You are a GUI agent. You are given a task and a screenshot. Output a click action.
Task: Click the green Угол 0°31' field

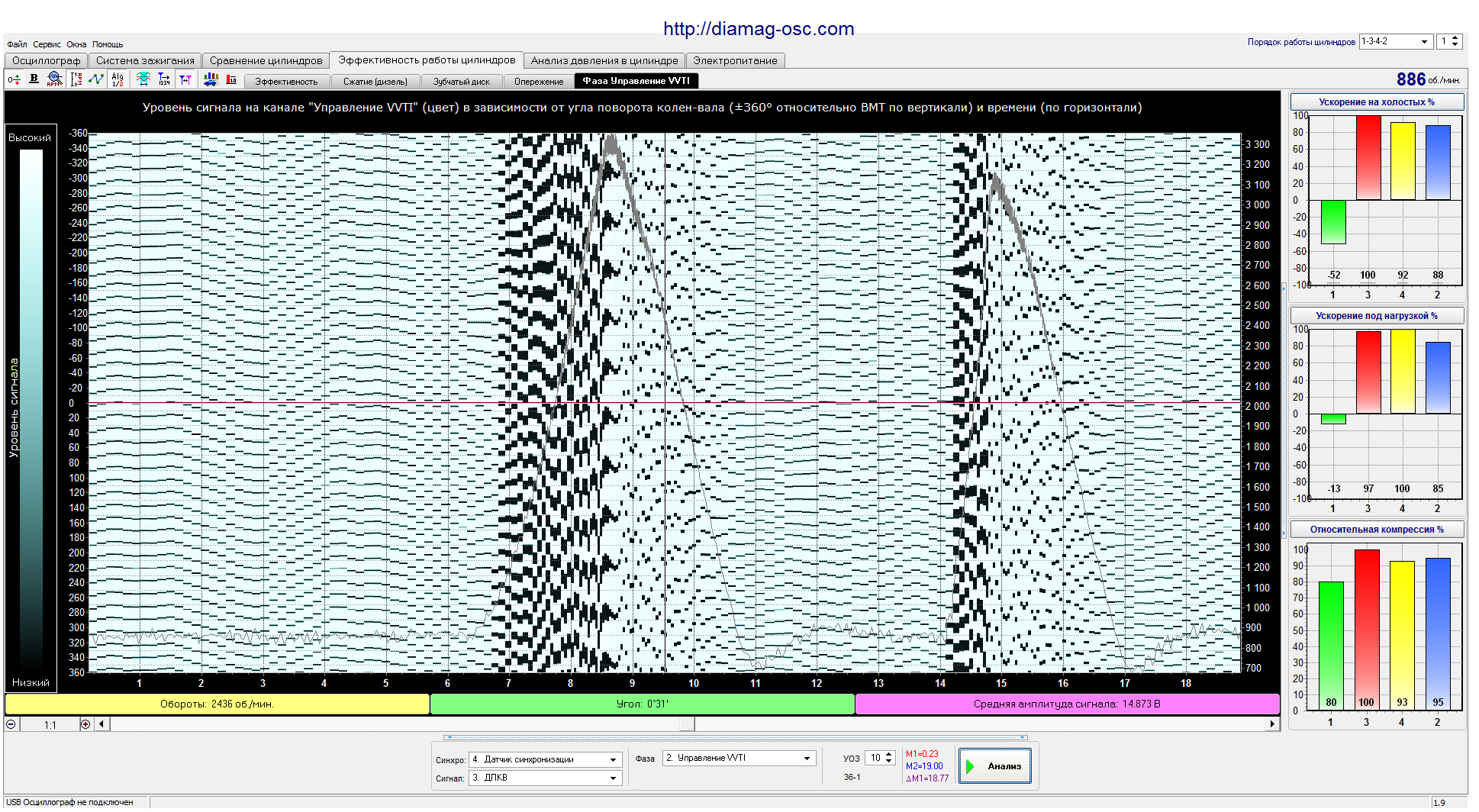click(642, 704)
